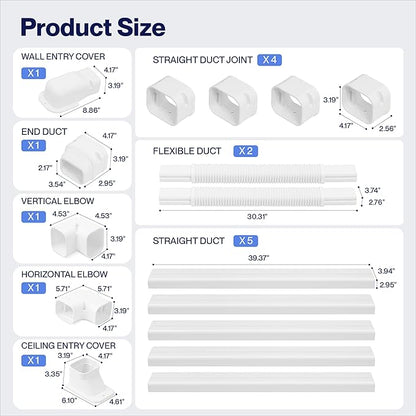Click the Wall Entry Cover product image

[70, 87]
